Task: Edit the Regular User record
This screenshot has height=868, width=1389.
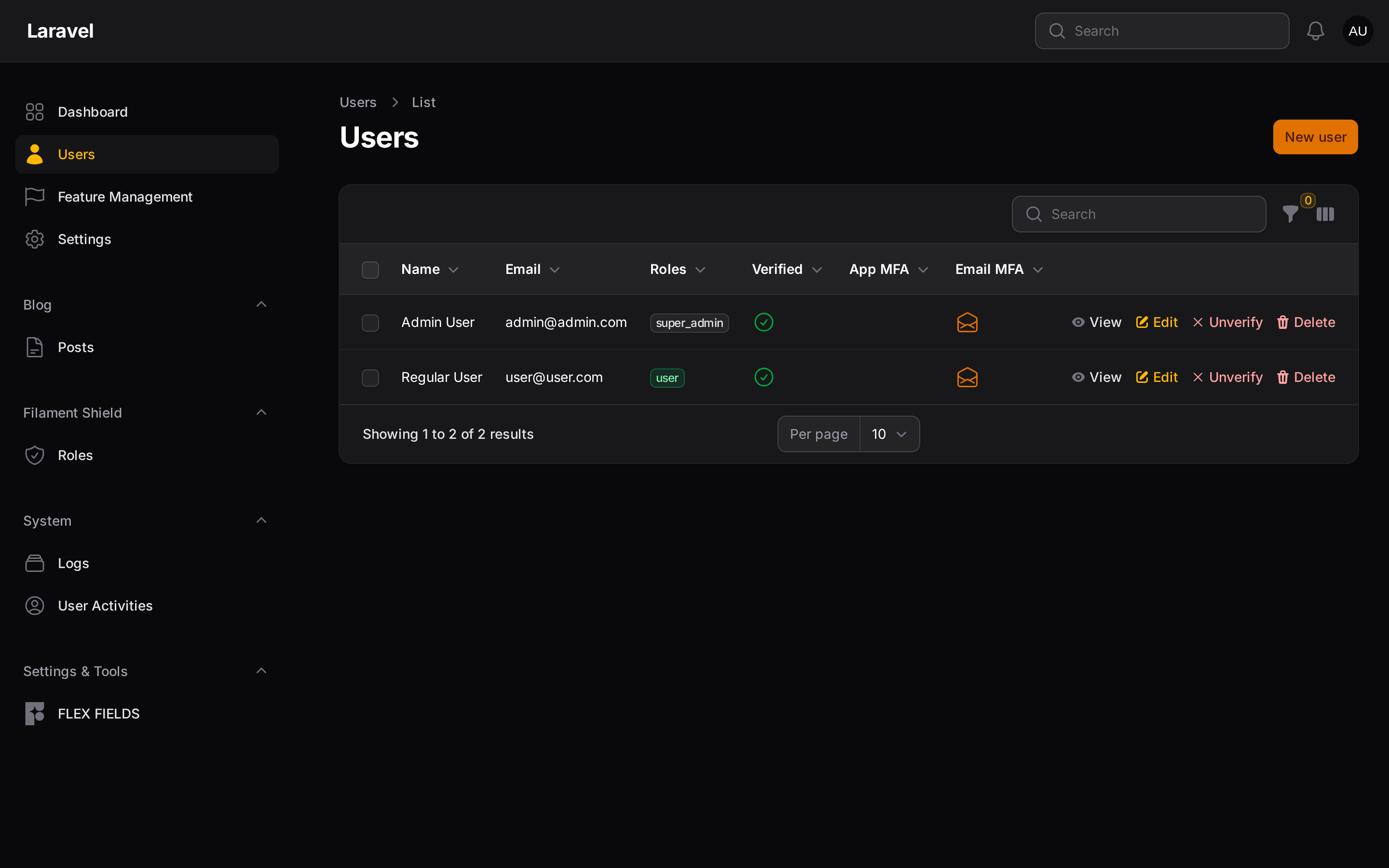Action: [1157, 377]
